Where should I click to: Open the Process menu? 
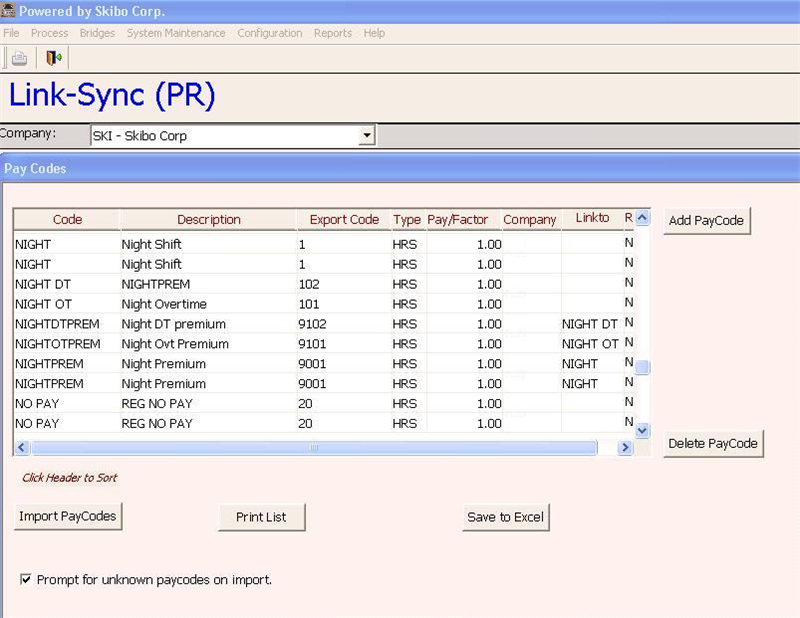point(49,33)
